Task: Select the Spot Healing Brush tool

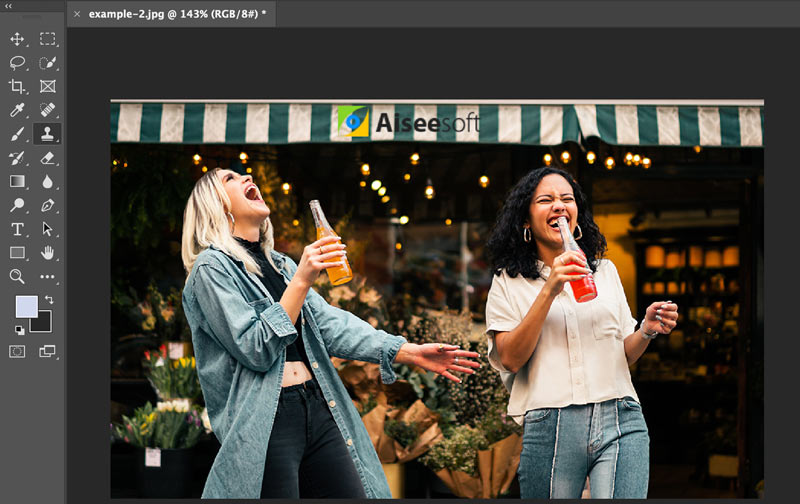Action: 47,110
